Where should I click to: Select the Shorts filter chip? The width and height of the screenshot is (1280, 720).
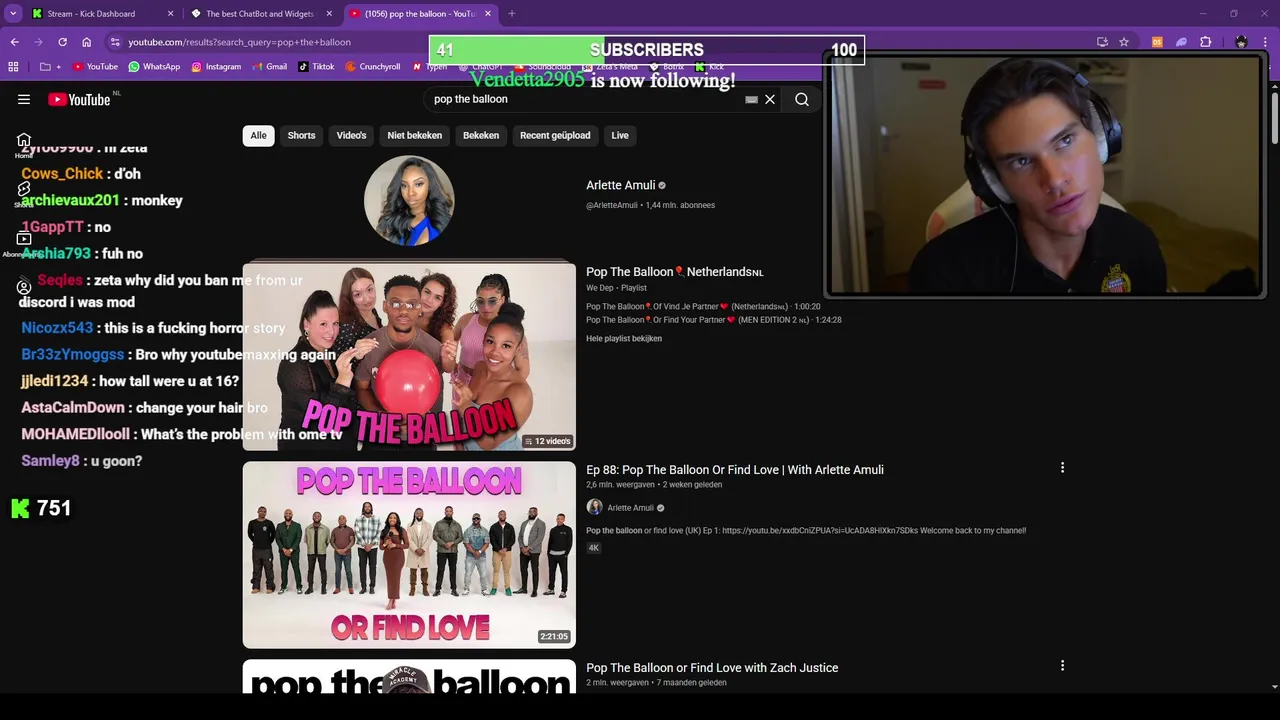301,135
